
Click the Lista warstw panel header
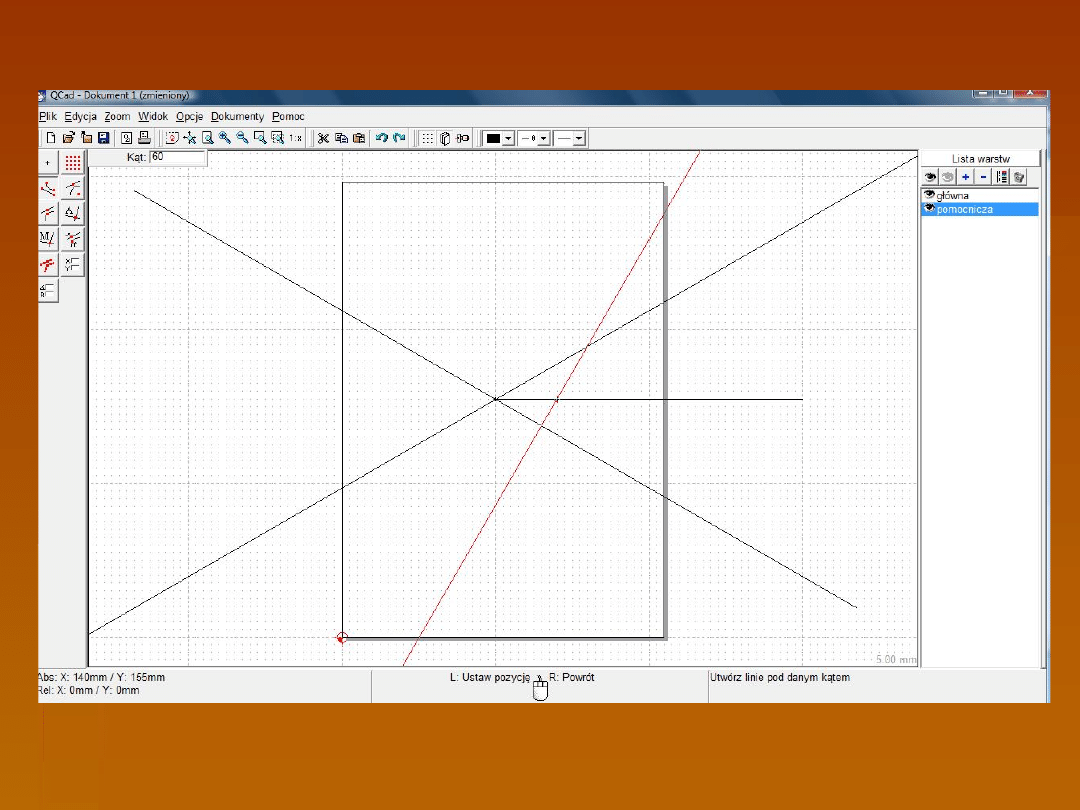tap(980, 159)
